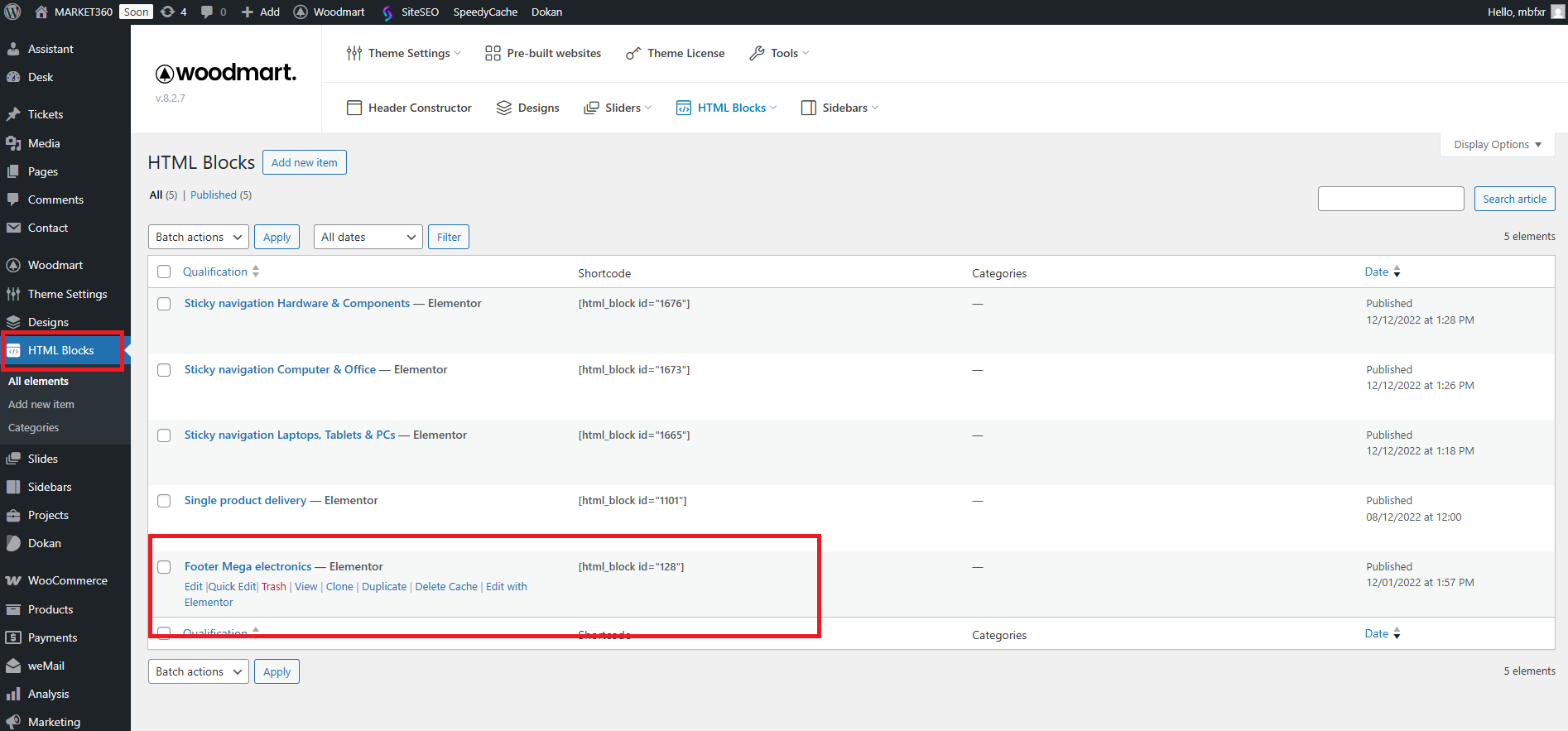
Task: Click the Filter button
Action: click(x=449, y=237)
